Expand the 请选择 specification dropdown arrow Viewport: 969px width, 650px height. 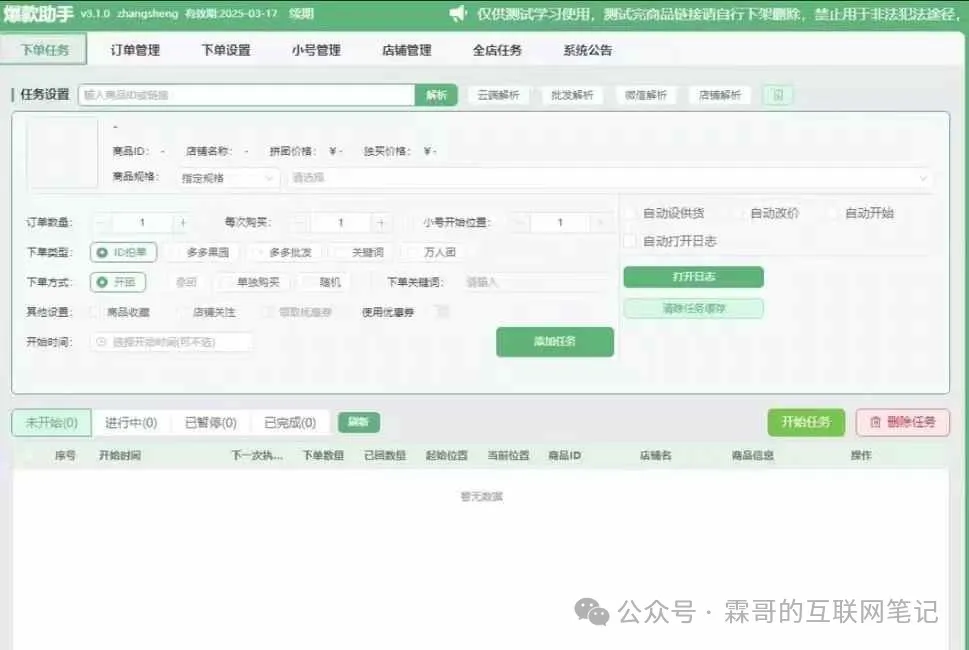click(923, 178)
